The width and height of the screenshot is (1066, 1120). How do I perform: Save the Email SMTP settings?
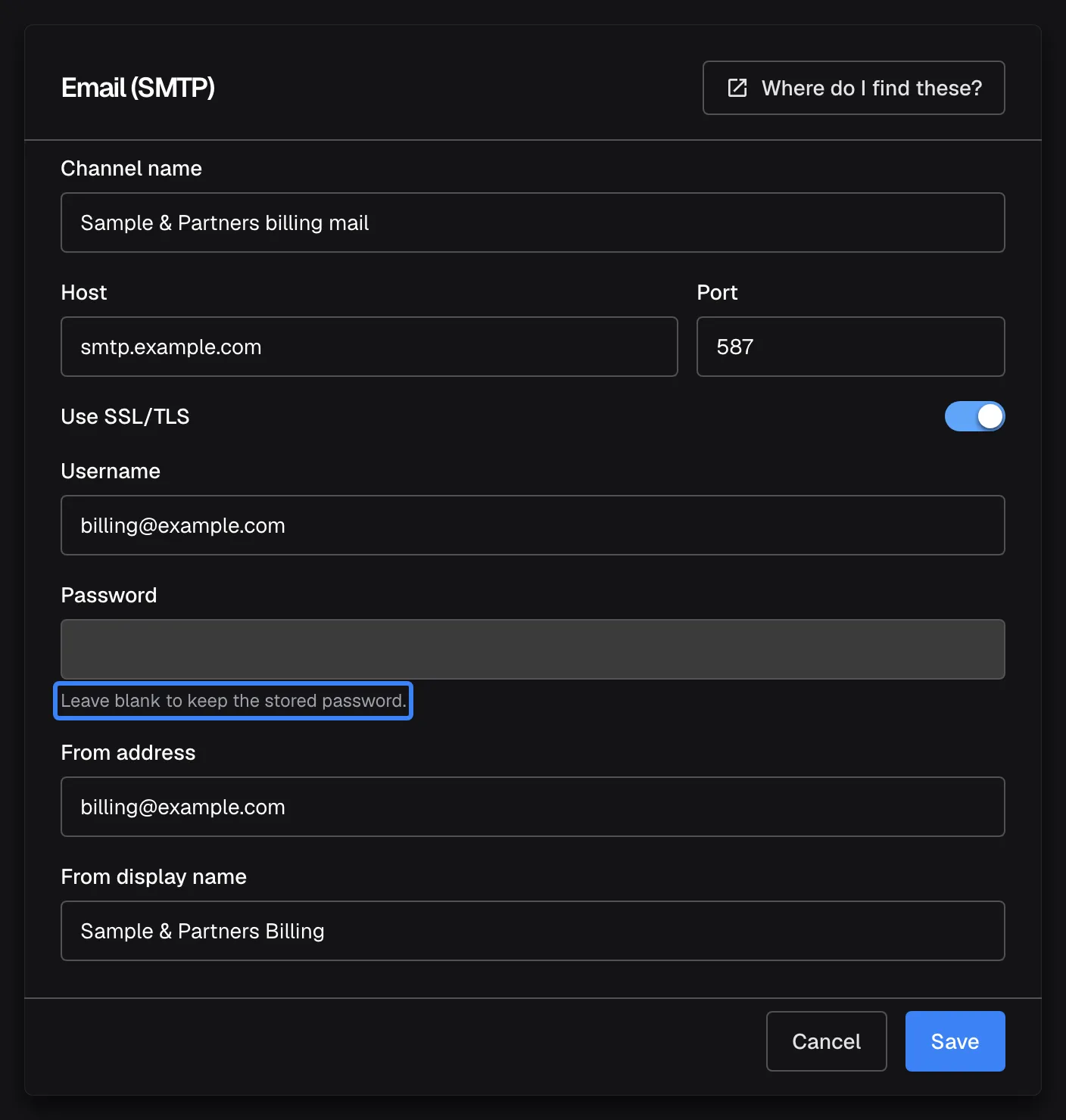955,1041
